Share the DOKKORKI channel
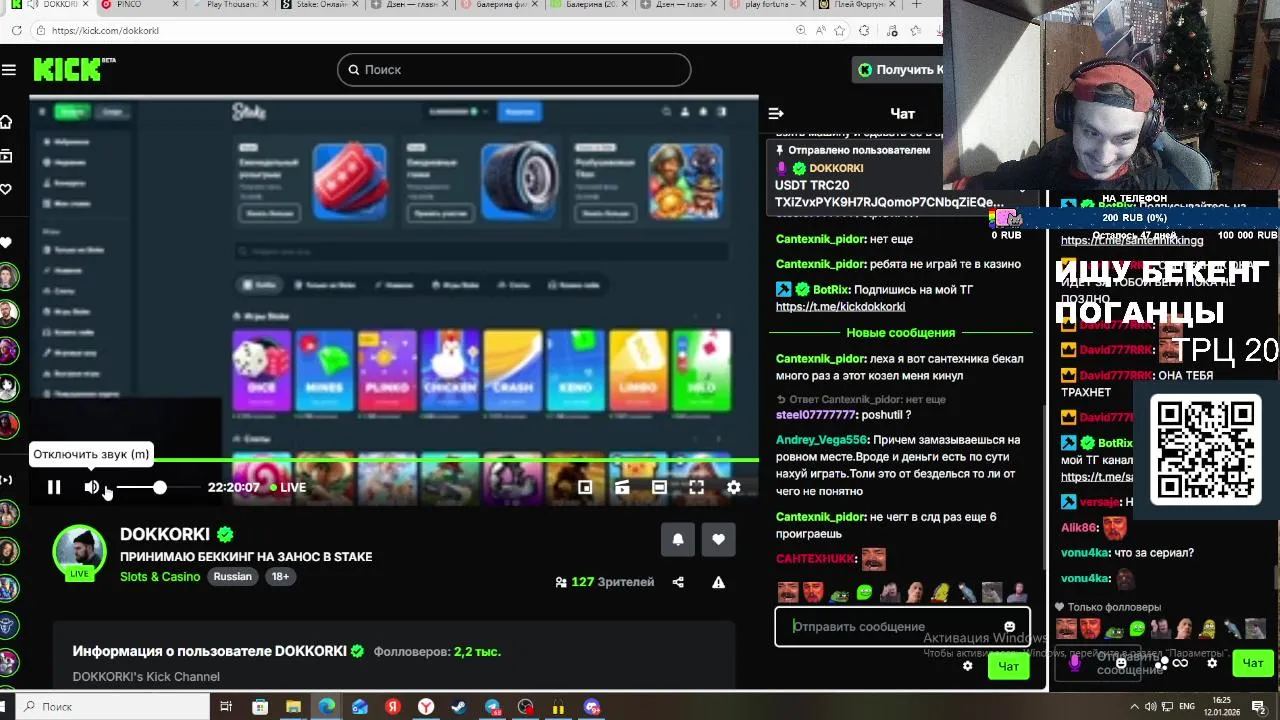The height and width of the screenshot is (720, 1280). pyautogui.click(x=678, y=582)
